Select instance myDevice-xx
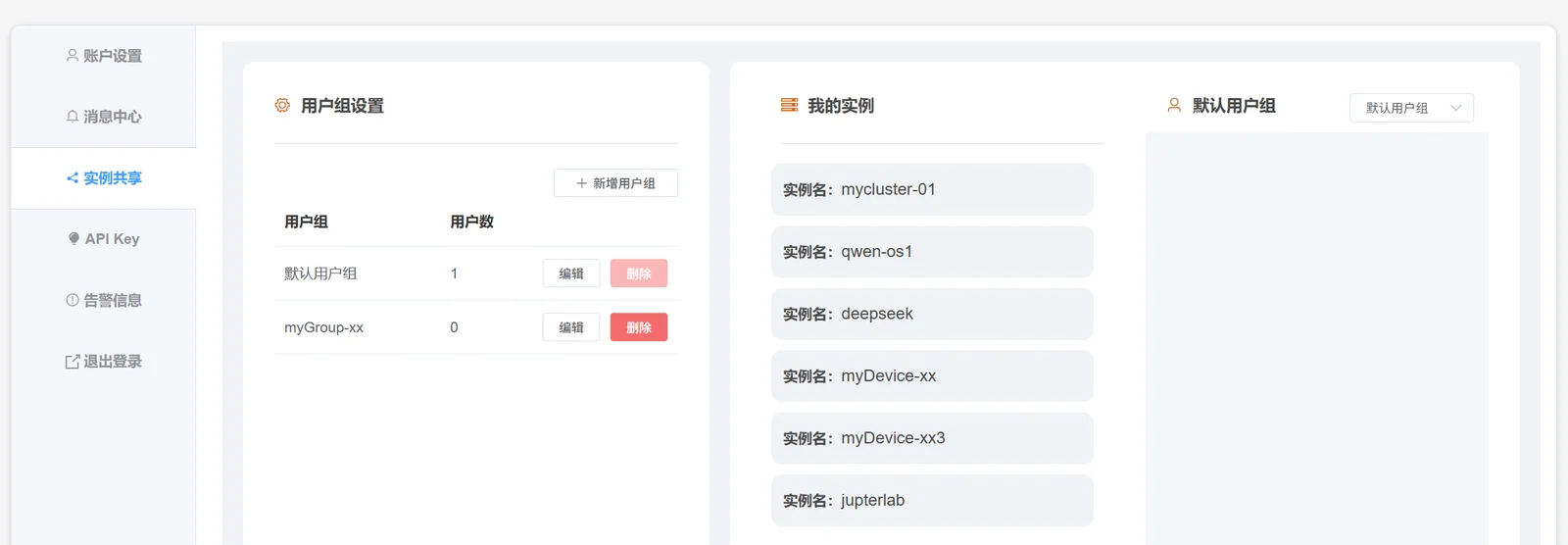 [x=932, y=376]
